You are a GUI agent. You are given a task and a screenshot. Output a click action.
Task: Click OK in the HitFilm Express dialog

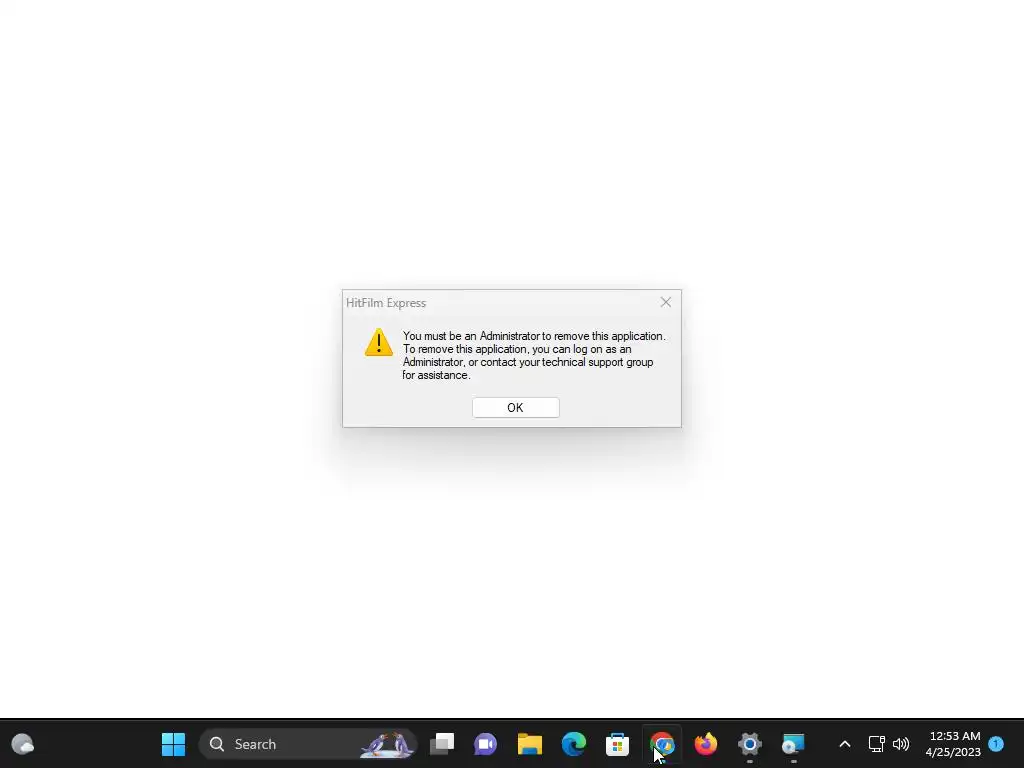coord(515,408)
